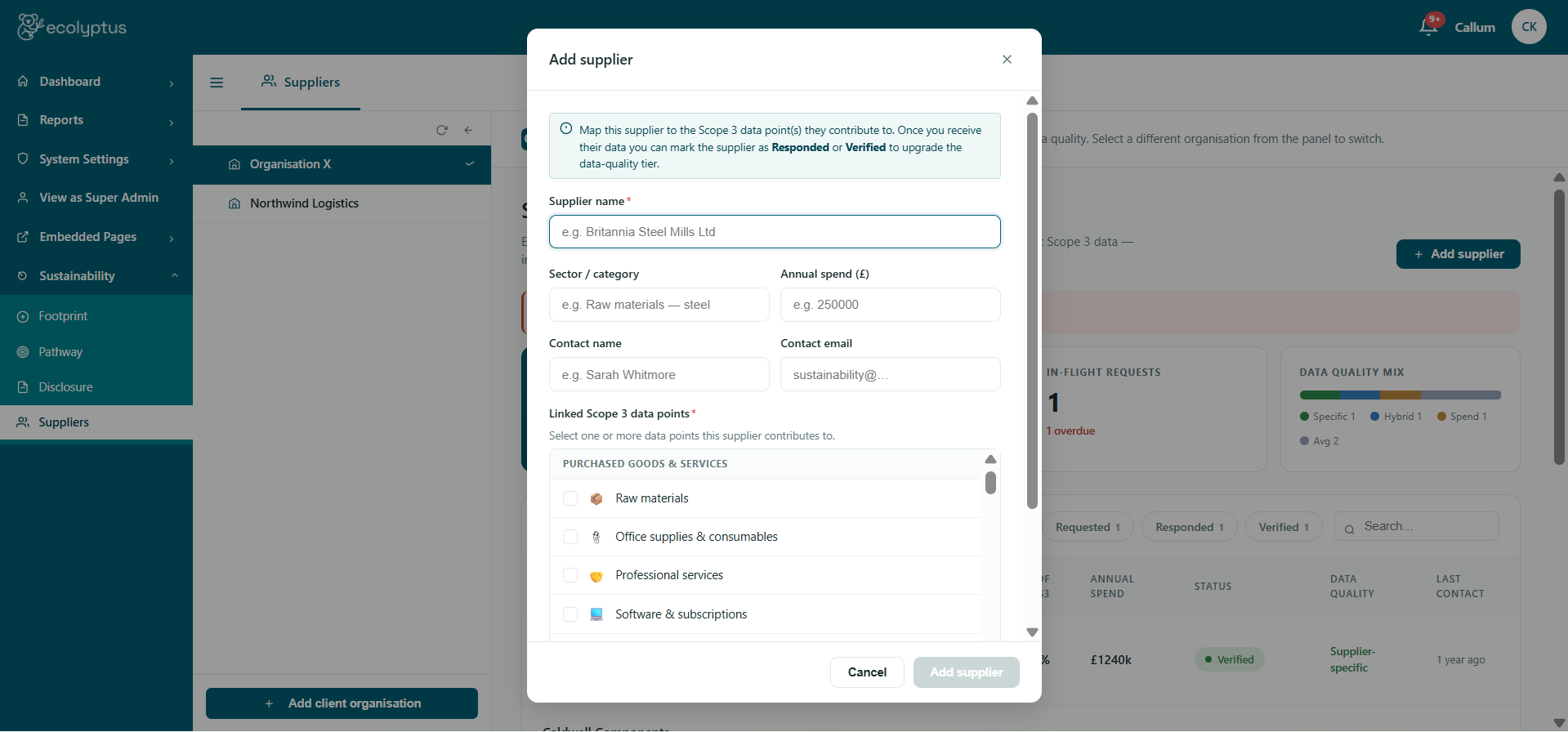This screenshot has width=1568, height=732.
Task: Select View as Super Admin
Action: (x=96, y=198)
